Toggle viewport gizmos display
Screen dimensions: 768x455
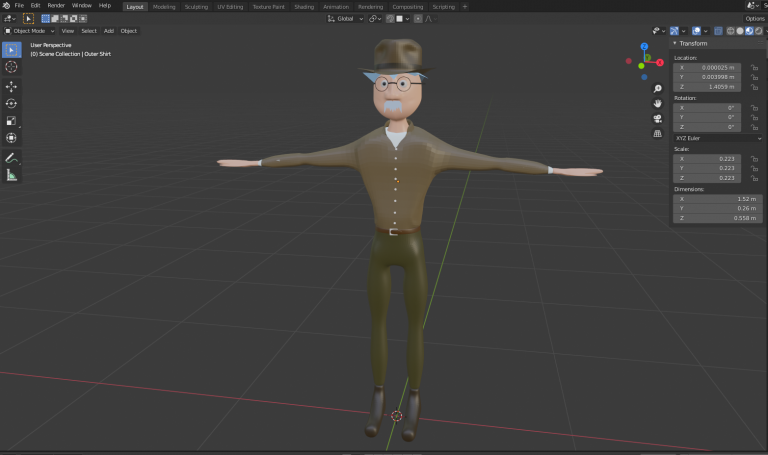[674, 31]
